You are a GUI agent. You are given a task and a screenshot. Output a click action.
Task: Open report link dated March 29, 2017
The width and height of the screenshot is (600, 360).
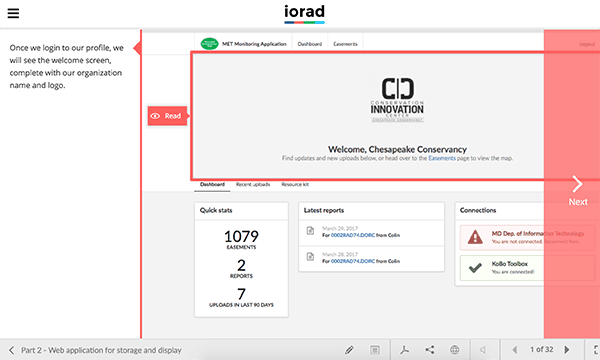tap(352, 235)
